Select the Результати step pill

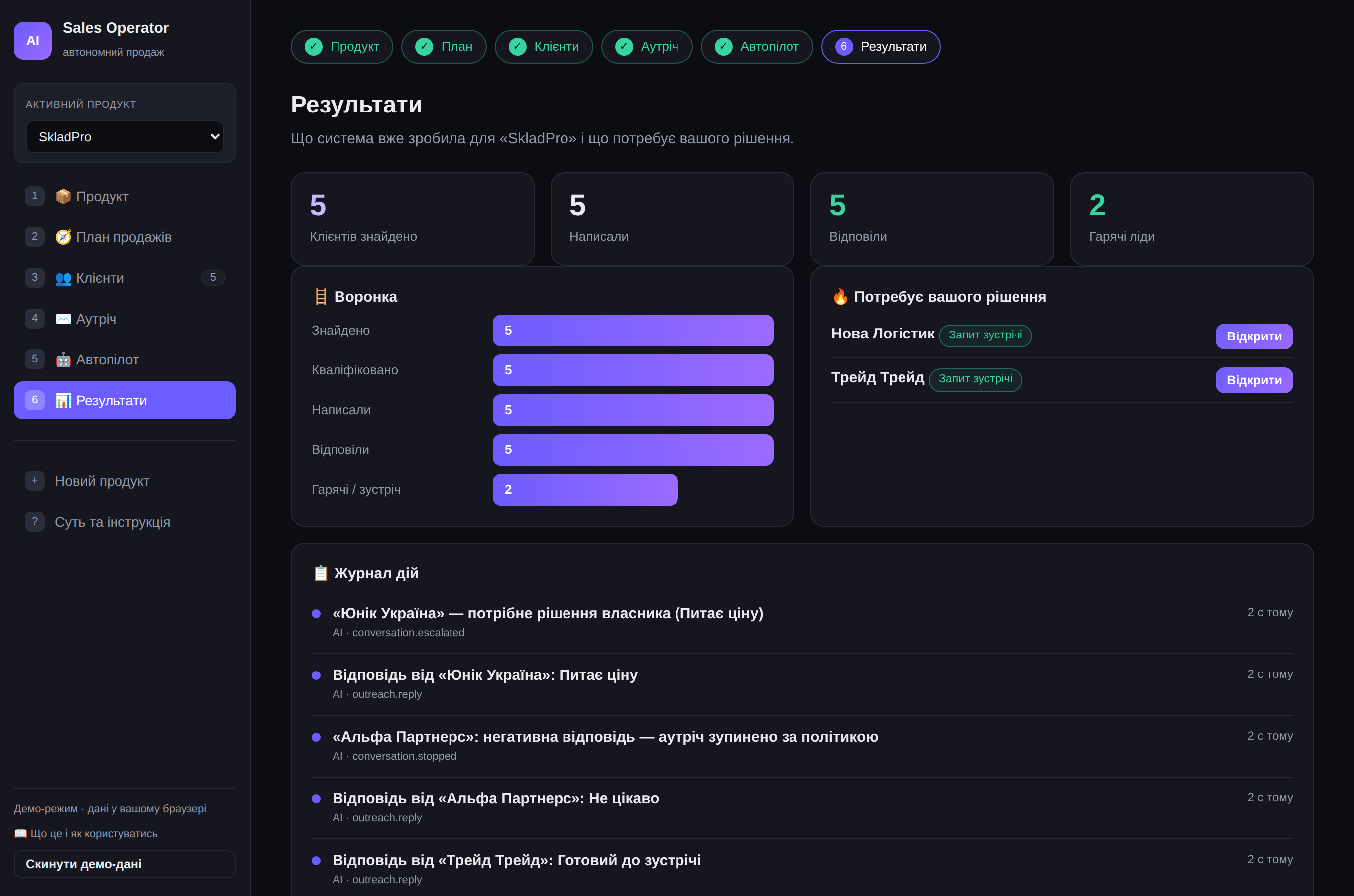pos(881,47)
